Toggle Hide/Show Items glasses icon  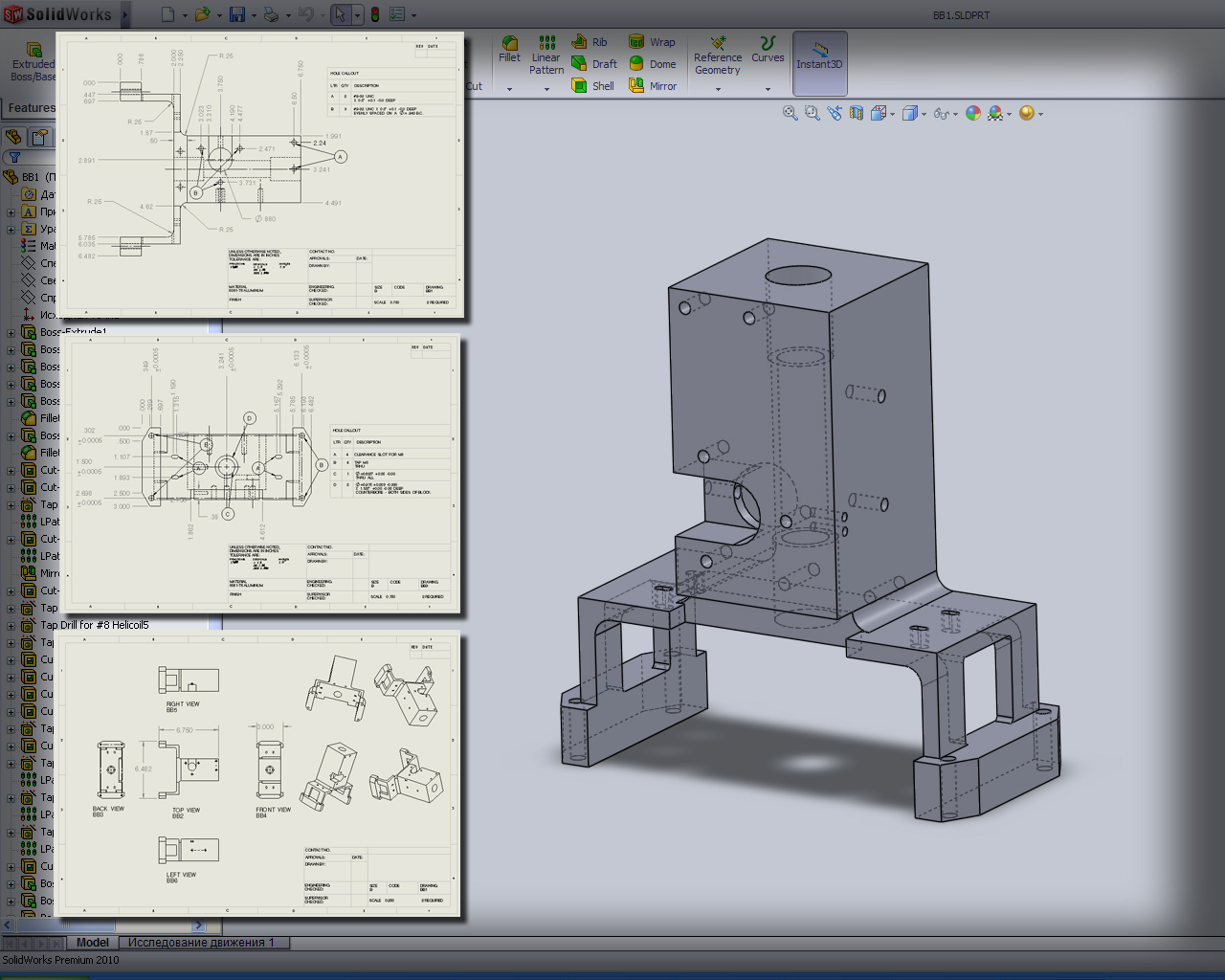[942, 113]
